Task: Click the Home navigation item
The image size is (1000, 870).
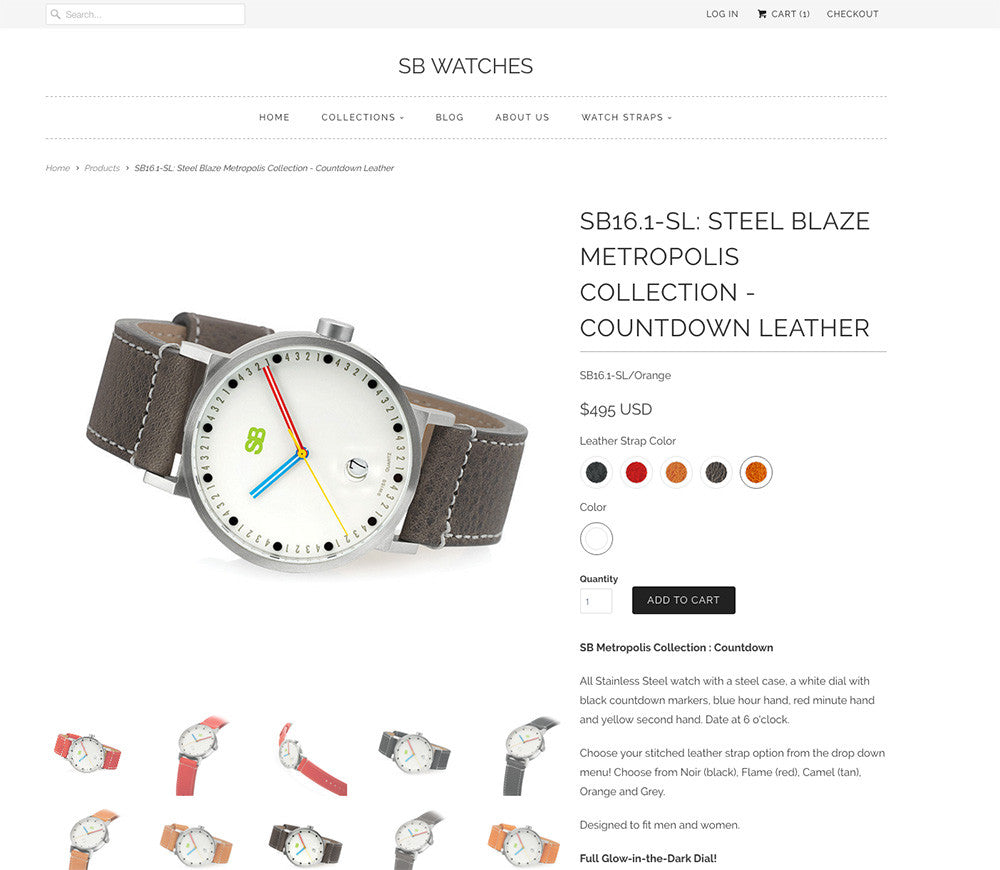Action: pyautogui.click(x=274, y=117)
